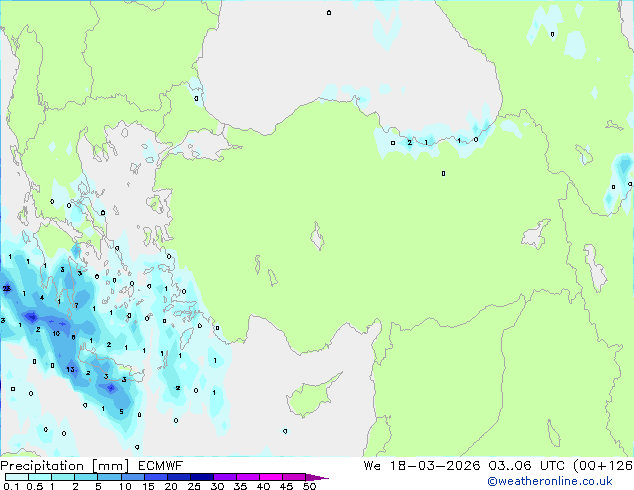Viewport: 634px width, 490px height.
Task: Click the 'Precipitation' title word
Action: click(42, 466)
